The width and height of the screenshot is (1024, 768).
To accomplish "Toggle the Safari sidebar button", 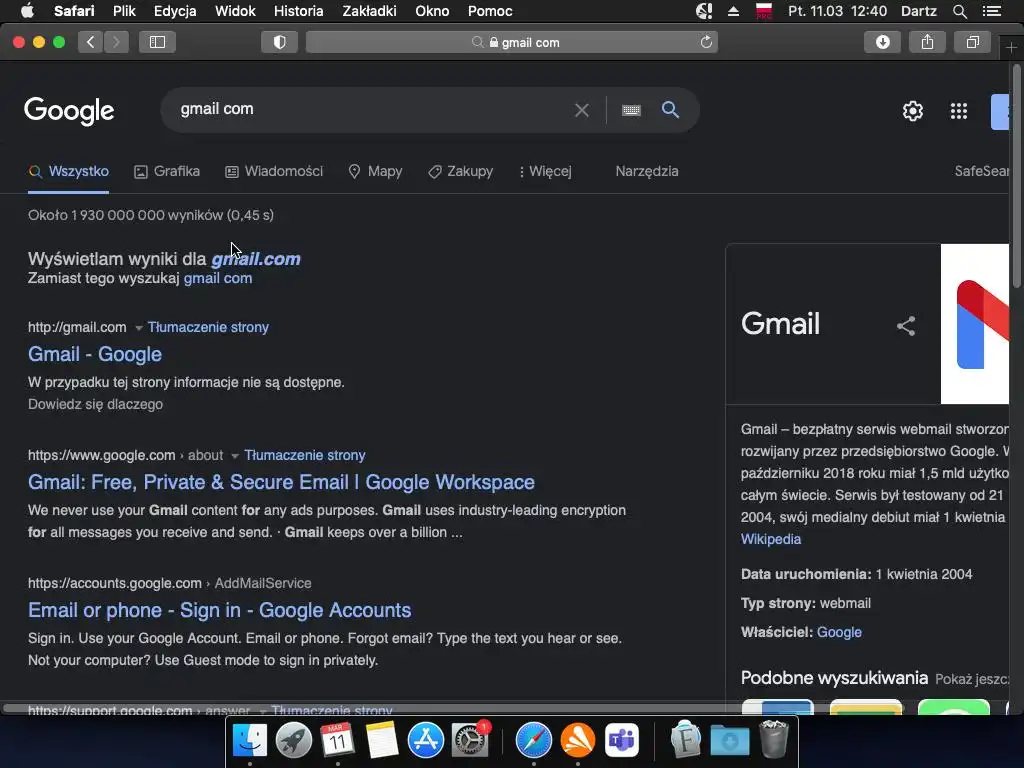I will [x=157, y=42].
